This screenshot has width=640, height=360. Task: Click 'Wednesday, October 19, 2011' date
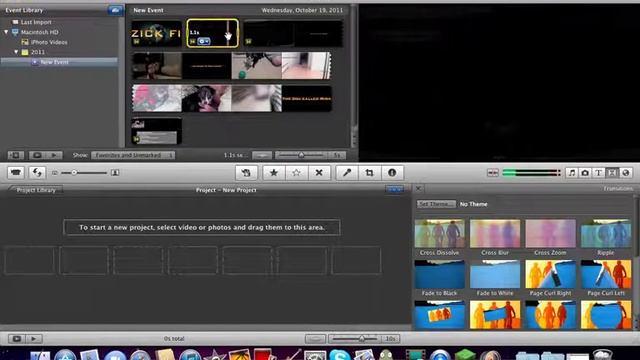tap(302, 10)
